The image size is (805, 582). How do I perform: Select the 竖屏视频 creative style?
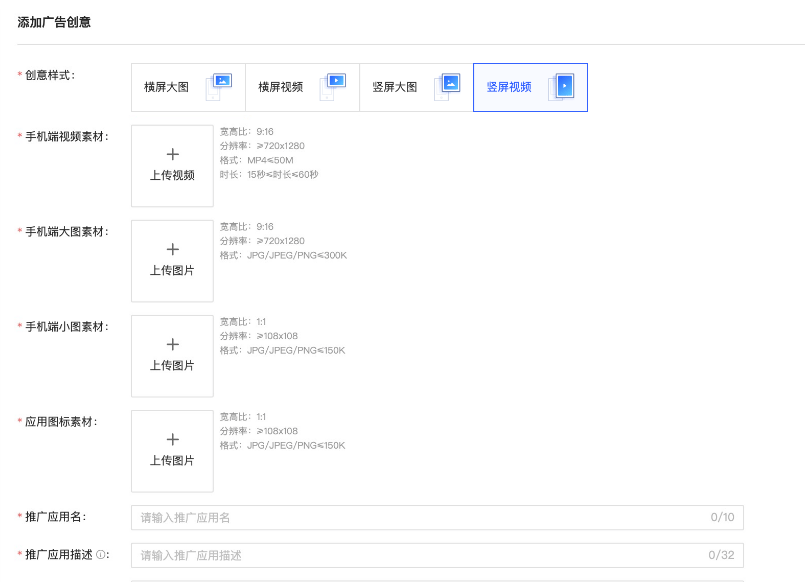529,87
